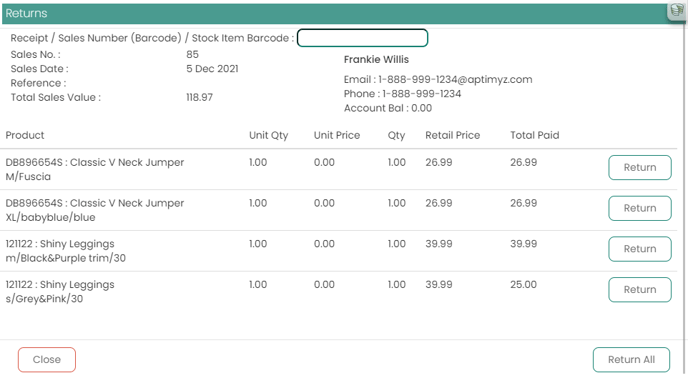This screenshot has height=378, width=688.
Task: Select the DB896654S M/Fuscia product row
Action: click(x=338, y=169)
